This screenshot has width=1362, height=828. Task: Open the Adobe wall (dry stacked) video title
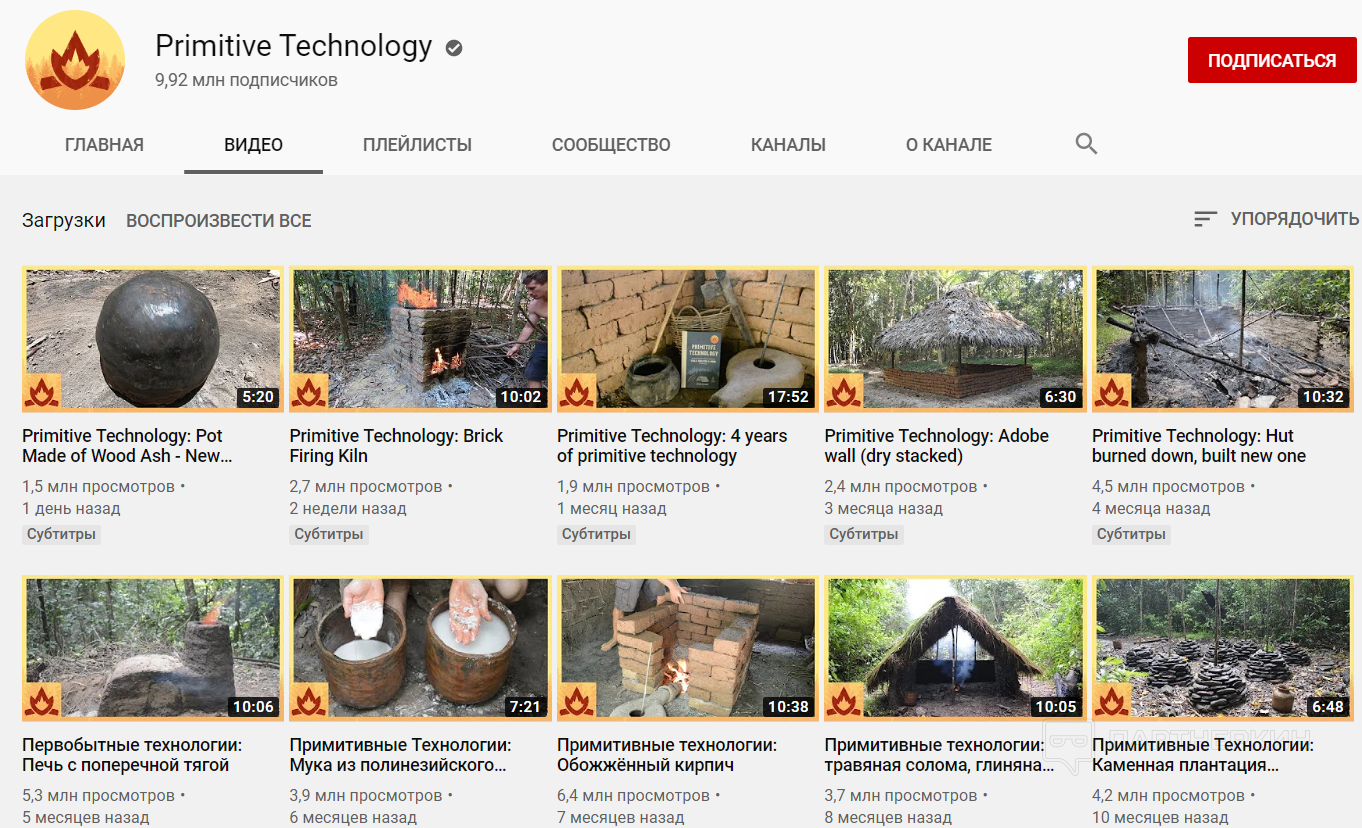pos(937,446)
